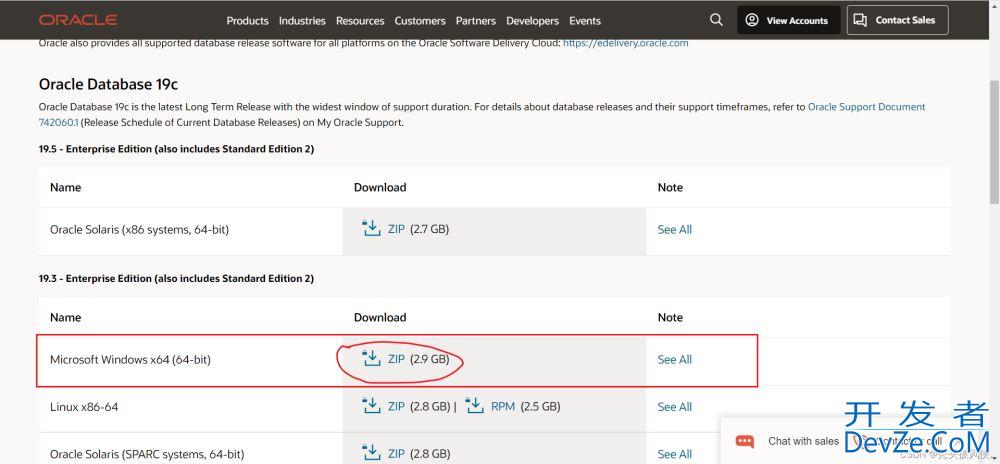The height and width of the screenshot is (464, 1000).
Task: Click the ZIP download icon in Linux x86-64 row
Action: pos(371,406)
